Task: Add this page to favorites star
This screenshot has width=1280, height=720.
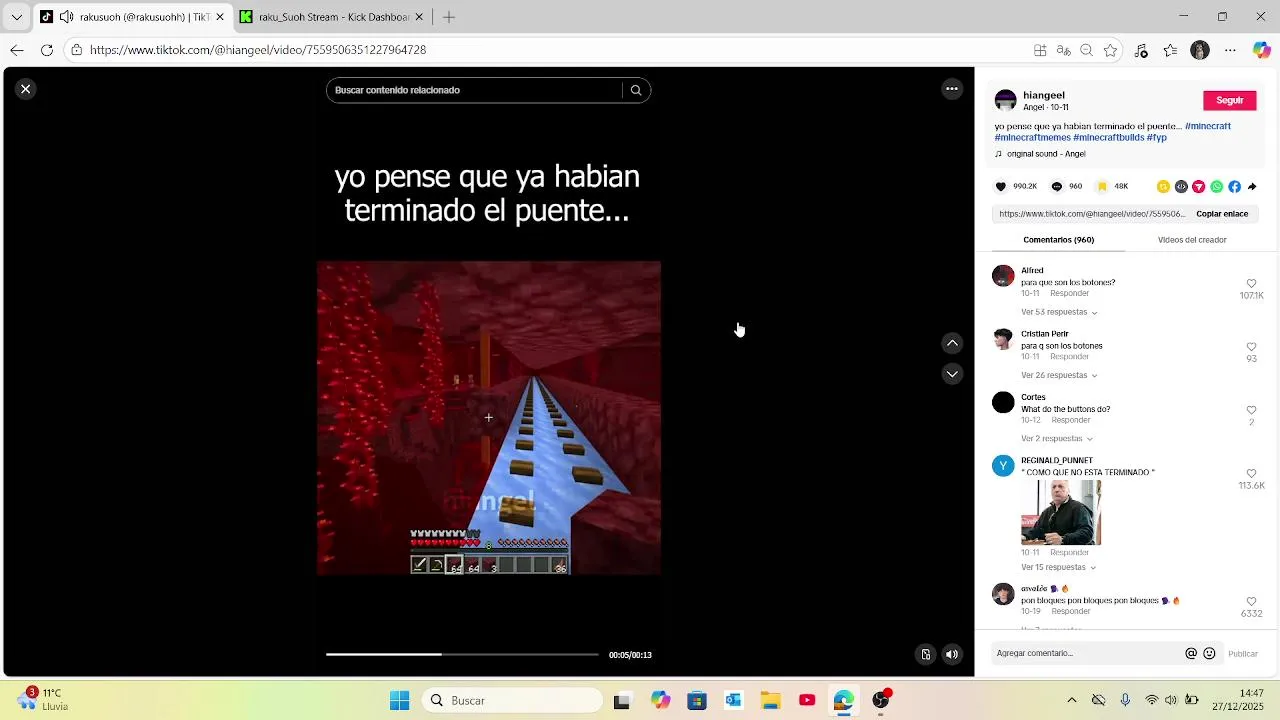Action: (1110, 50)
